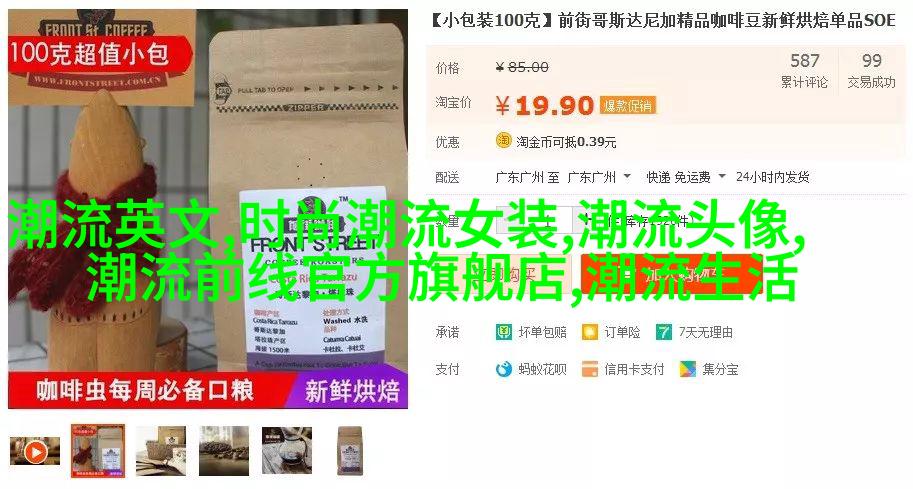Click the 坏单包赔 guarantee icon
Screen dimensions: 913x489
coord(503,332)
